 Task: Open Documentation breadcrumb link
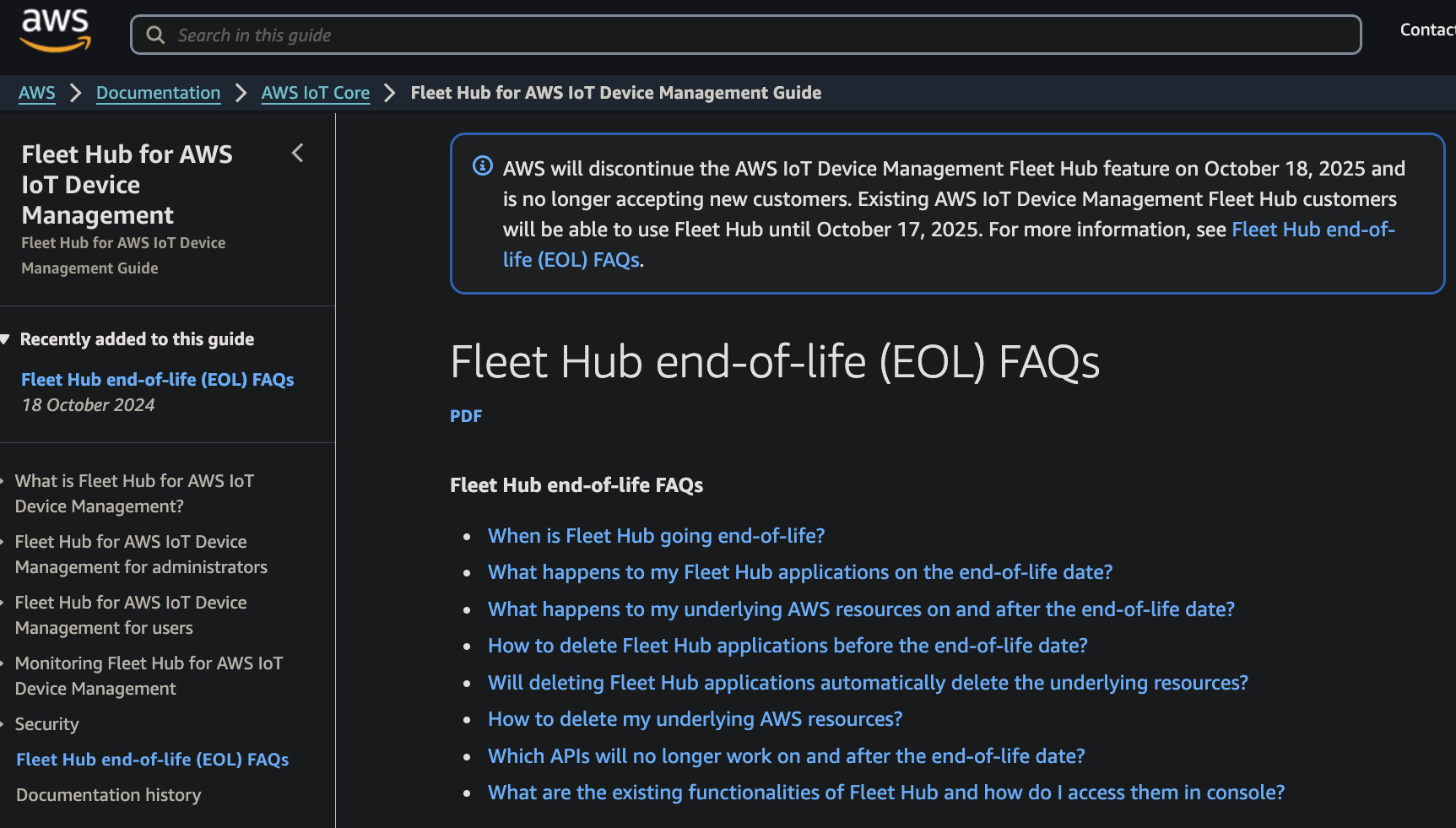[158, 93]
